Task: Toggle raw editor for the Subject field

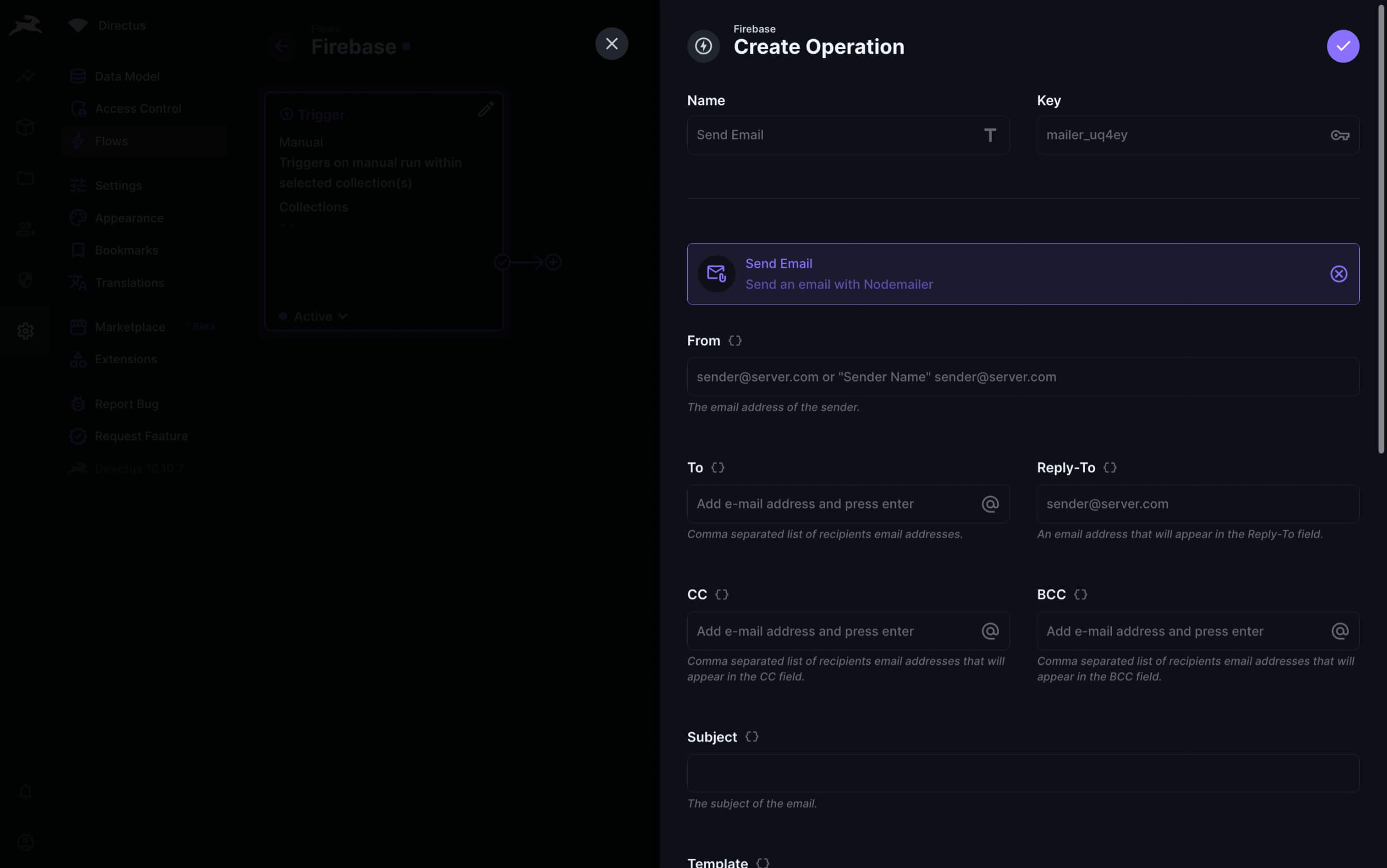Action: [751, 736]
